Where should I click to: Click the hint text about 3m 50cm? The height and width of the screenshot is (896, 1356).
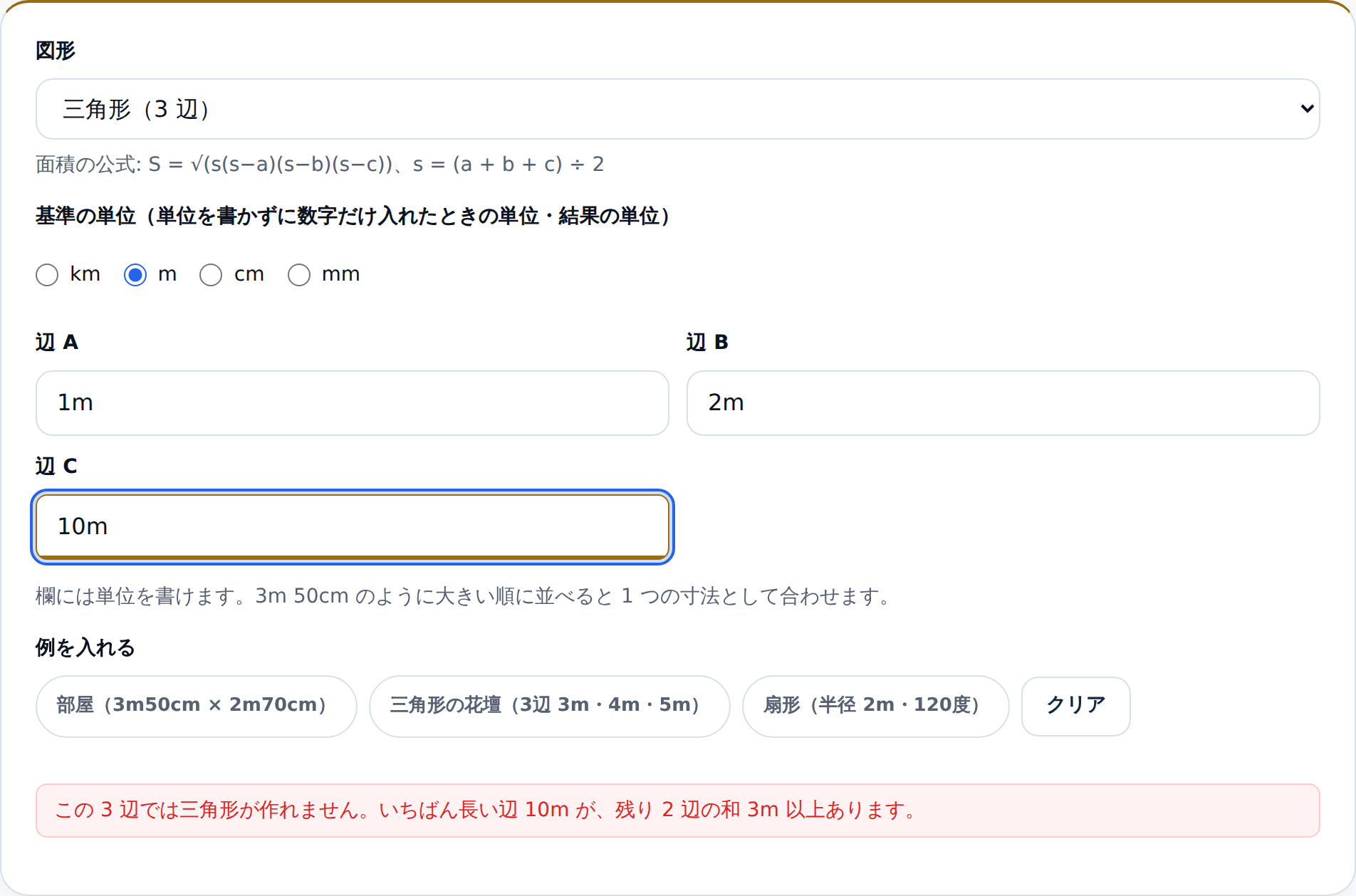click(464, 596)
